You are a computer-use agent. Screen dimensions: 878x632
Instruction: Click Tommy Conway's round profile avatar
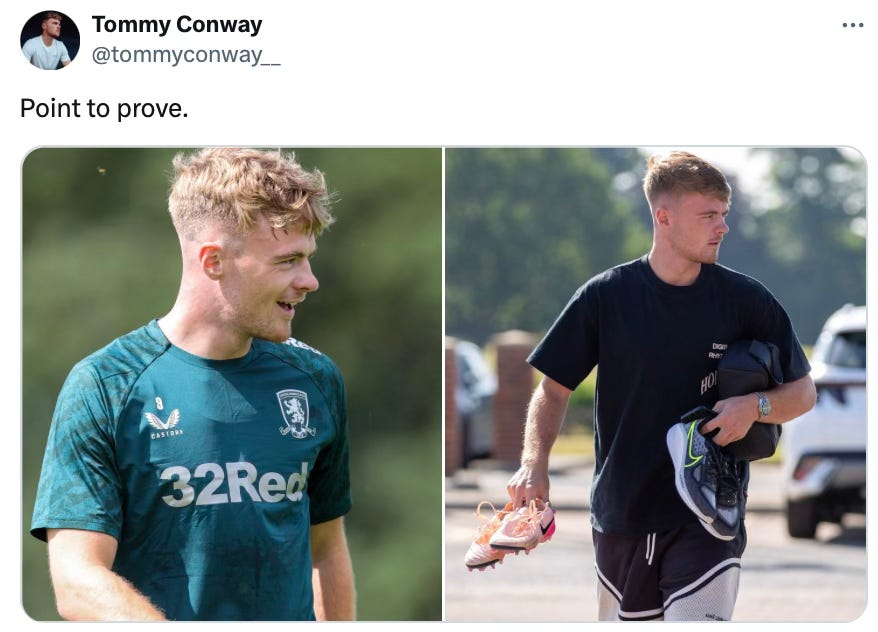(50, 40)
